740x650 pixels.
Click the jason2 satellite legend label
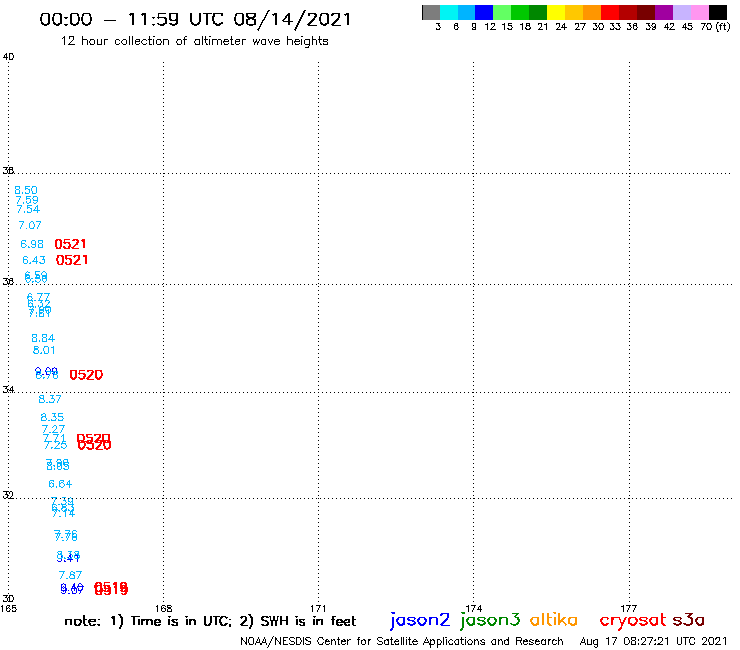(420, 620)
